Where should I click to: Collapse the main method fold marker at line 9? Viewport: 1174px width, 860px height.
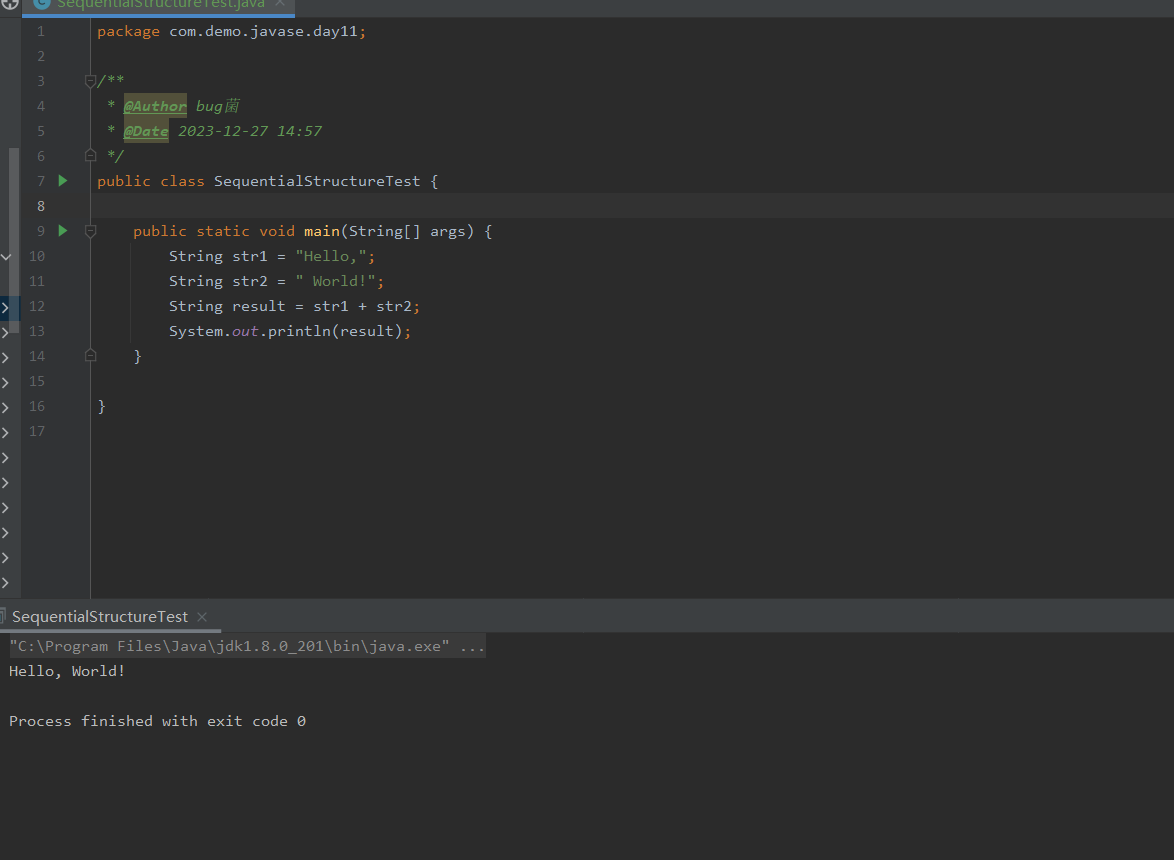[x=91, y=231]
